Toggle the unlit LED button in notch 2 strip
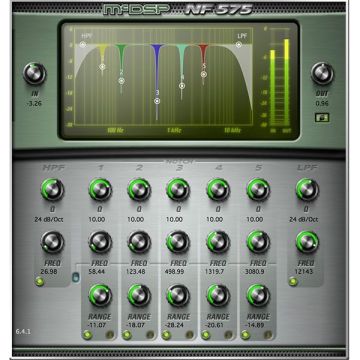The image size is (360, 360). point(150,335)
